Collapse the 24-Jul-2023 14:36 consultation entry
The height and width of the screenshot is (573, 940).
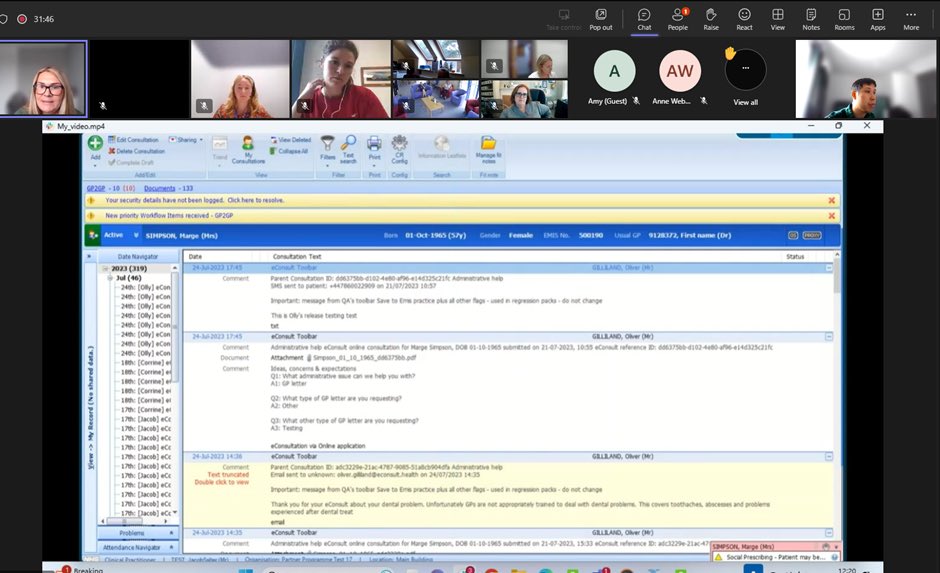(829, 457)
